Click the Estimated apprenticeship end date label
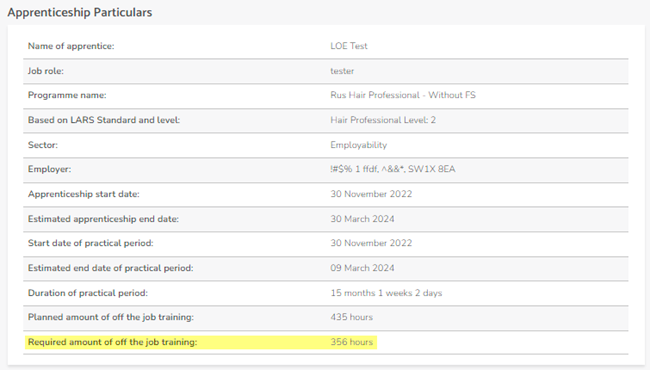The image size is (650, 370). pyautogui.click(x=103, y=219)
